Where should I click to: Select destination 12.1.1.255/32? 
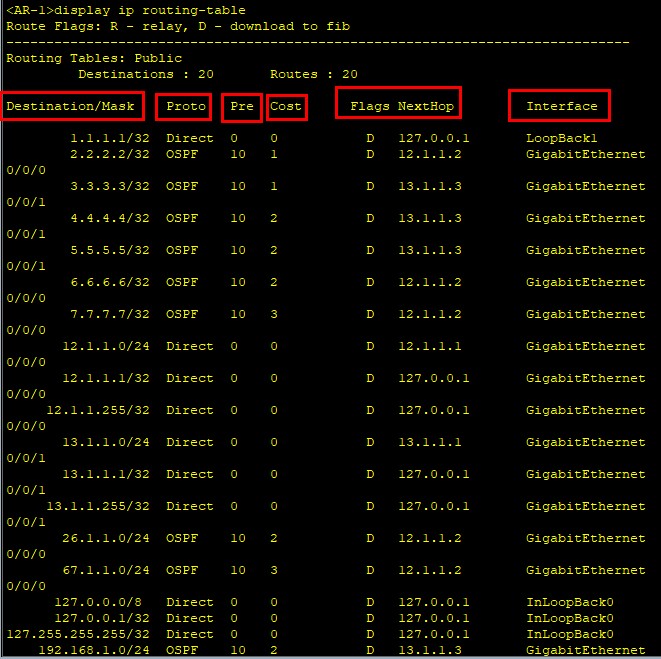tap(98, 410)
